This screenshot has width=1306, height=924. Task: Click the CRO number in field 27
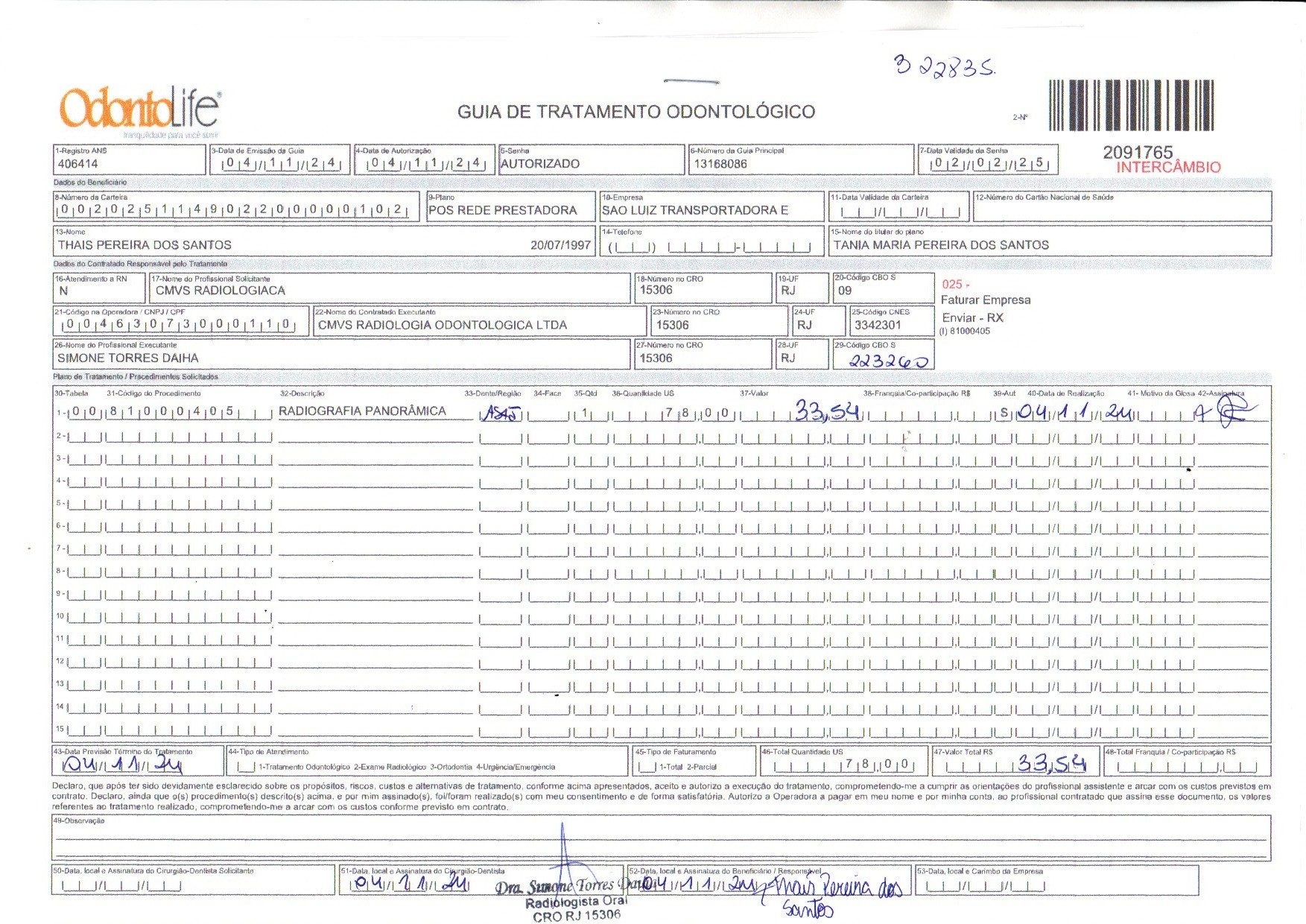tap(656, 358)
